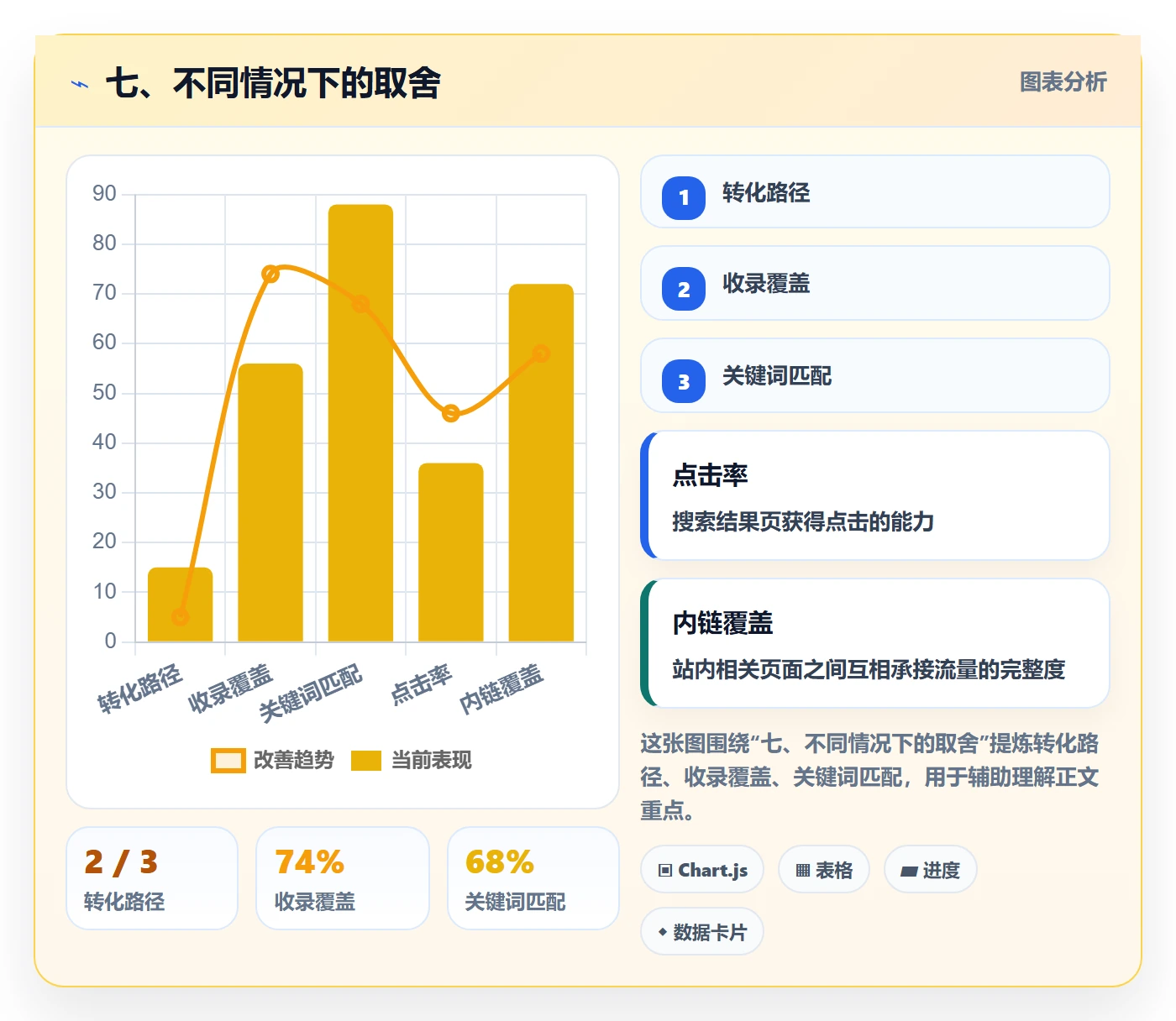Click the diamond icon in 数据卡片 tag
The height and width of the screenshot is (1021, 1176).
(x=663, y=932)
